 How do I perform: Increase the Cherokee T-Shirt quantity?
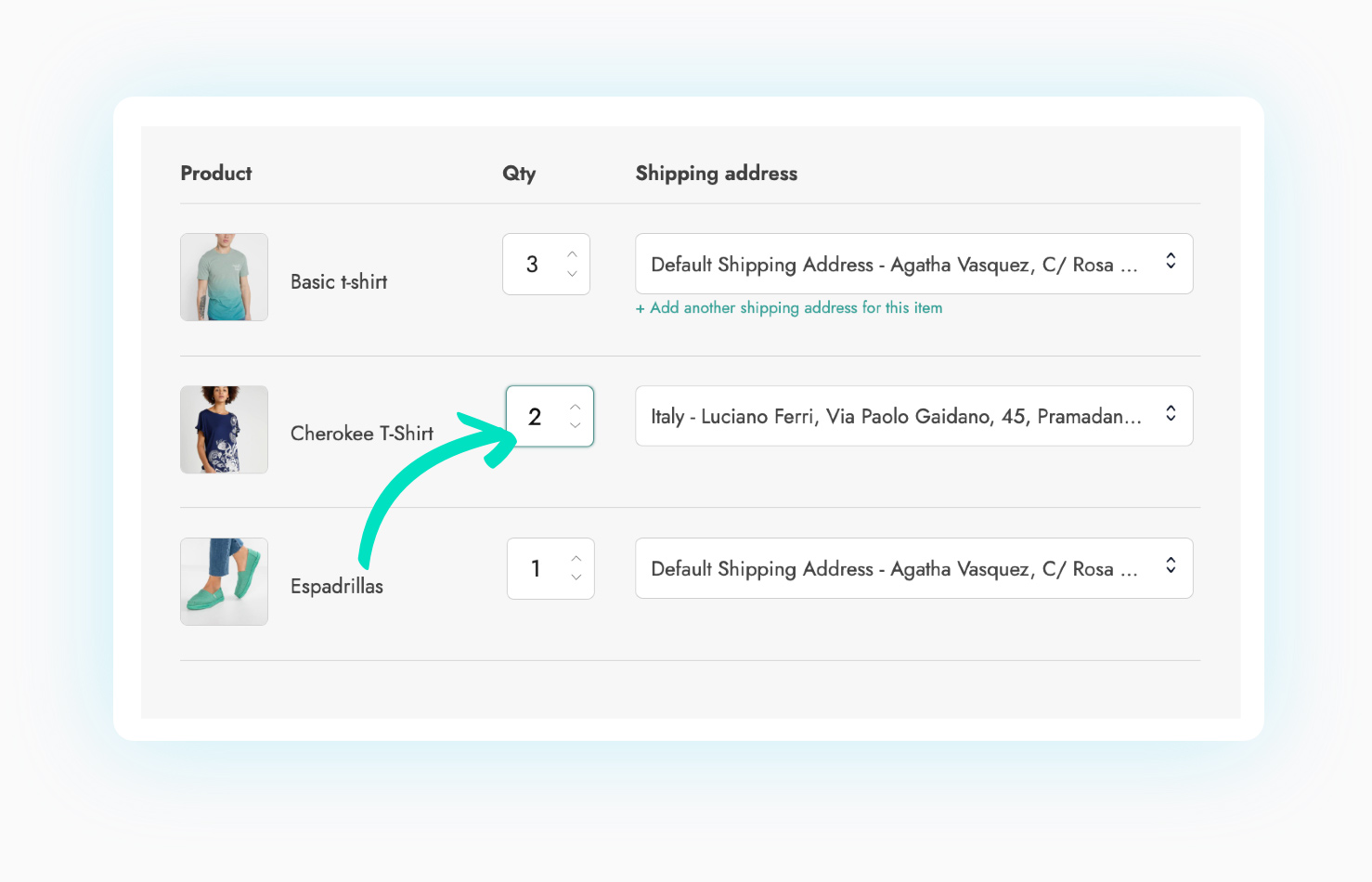(x=576, y=405)
